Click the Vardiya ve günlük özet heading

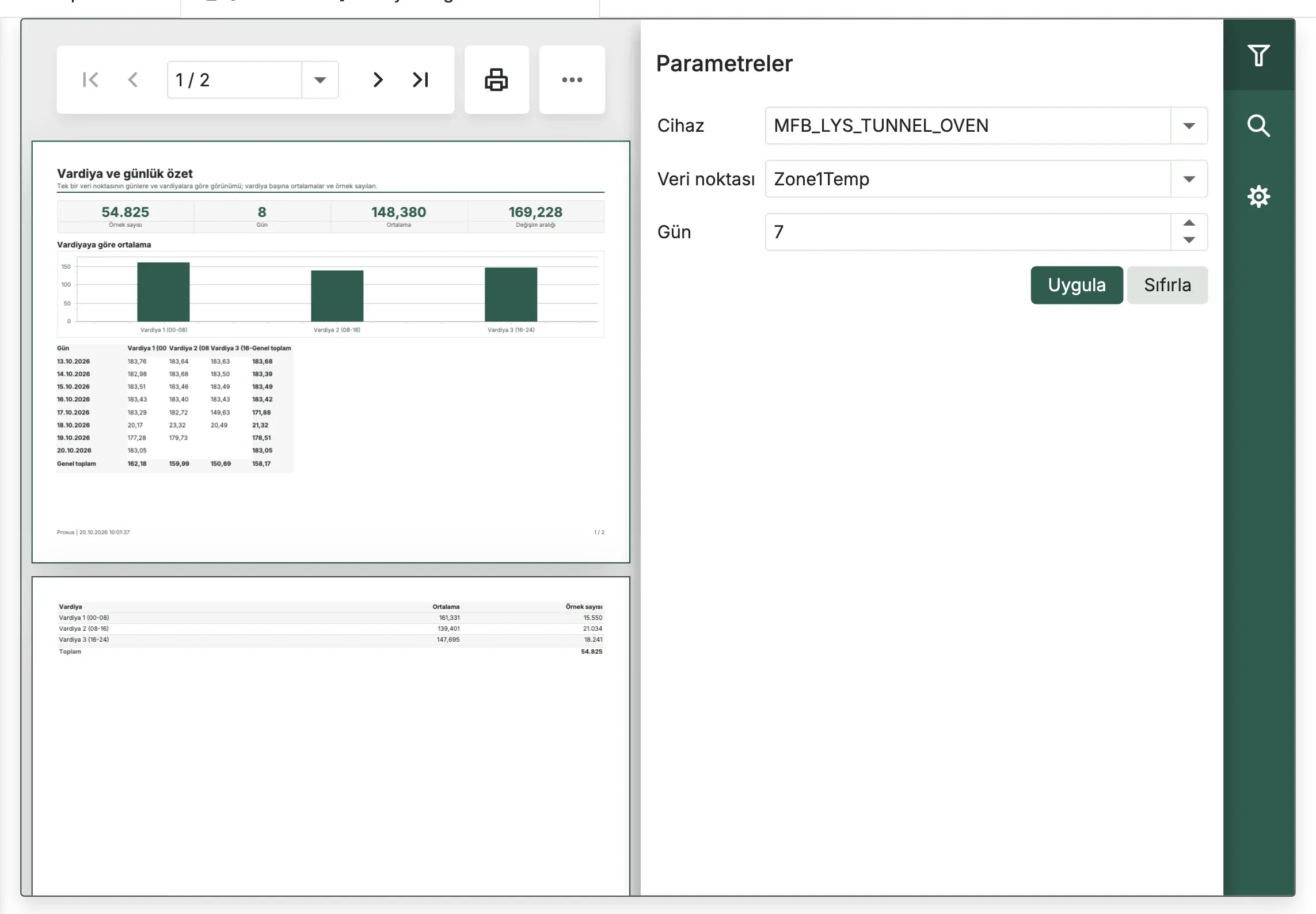pyautogui.click(x=125, y=173)
